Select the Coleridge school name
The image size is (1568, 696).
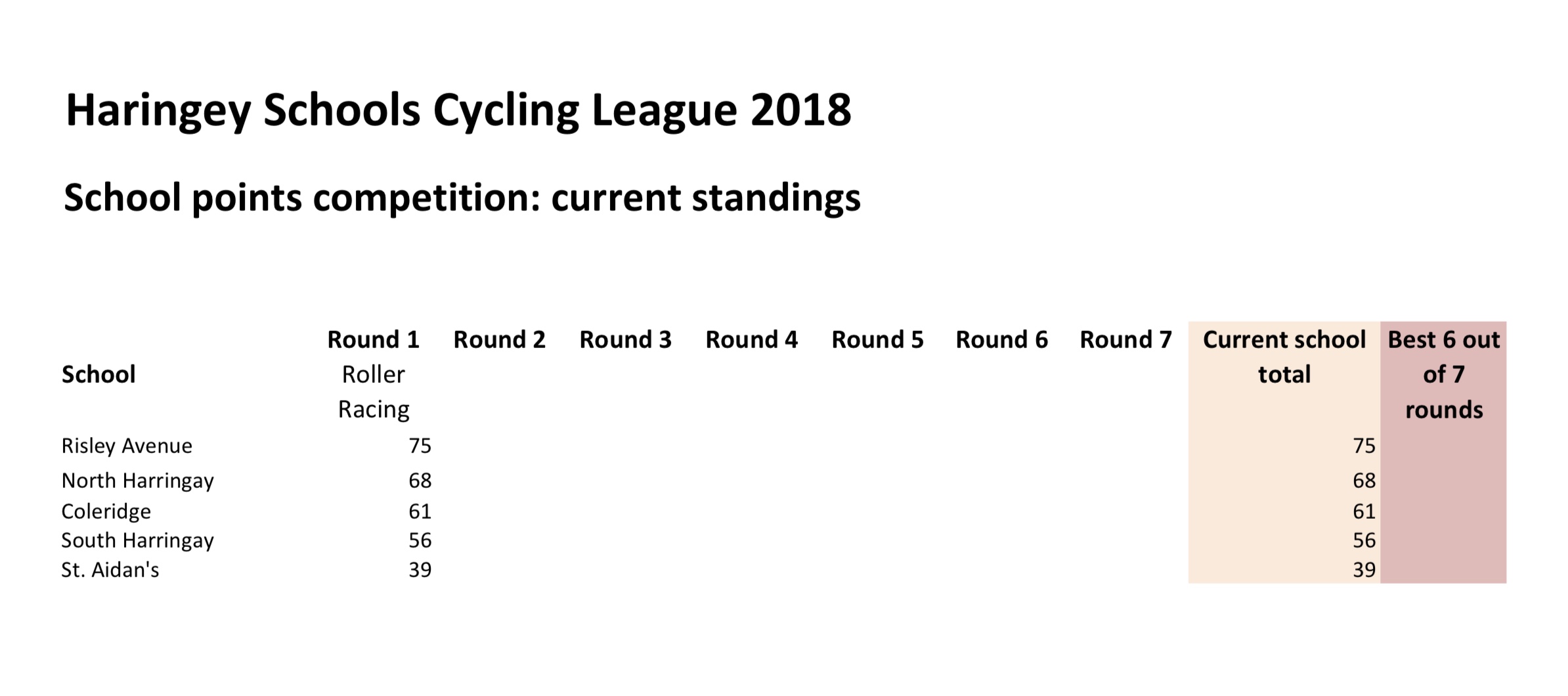pyautogui.click(x=106, y=511)
